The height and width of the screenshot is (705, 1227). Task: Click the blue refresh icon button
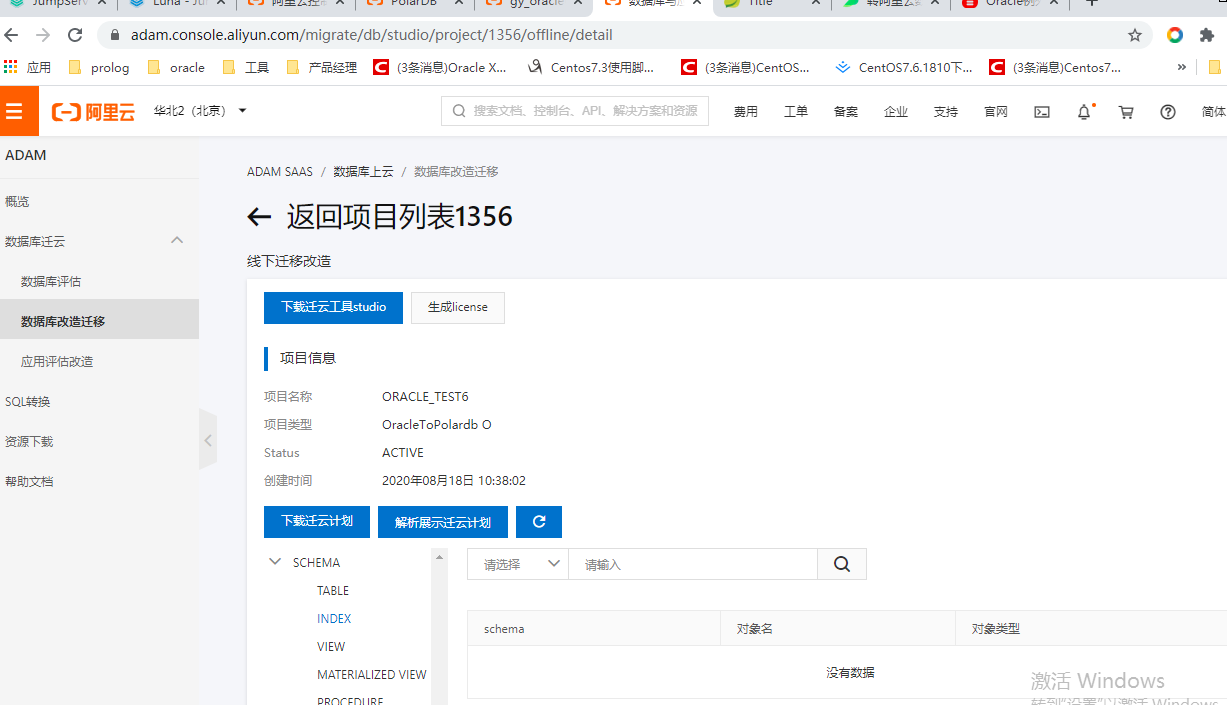click(539, 522)
